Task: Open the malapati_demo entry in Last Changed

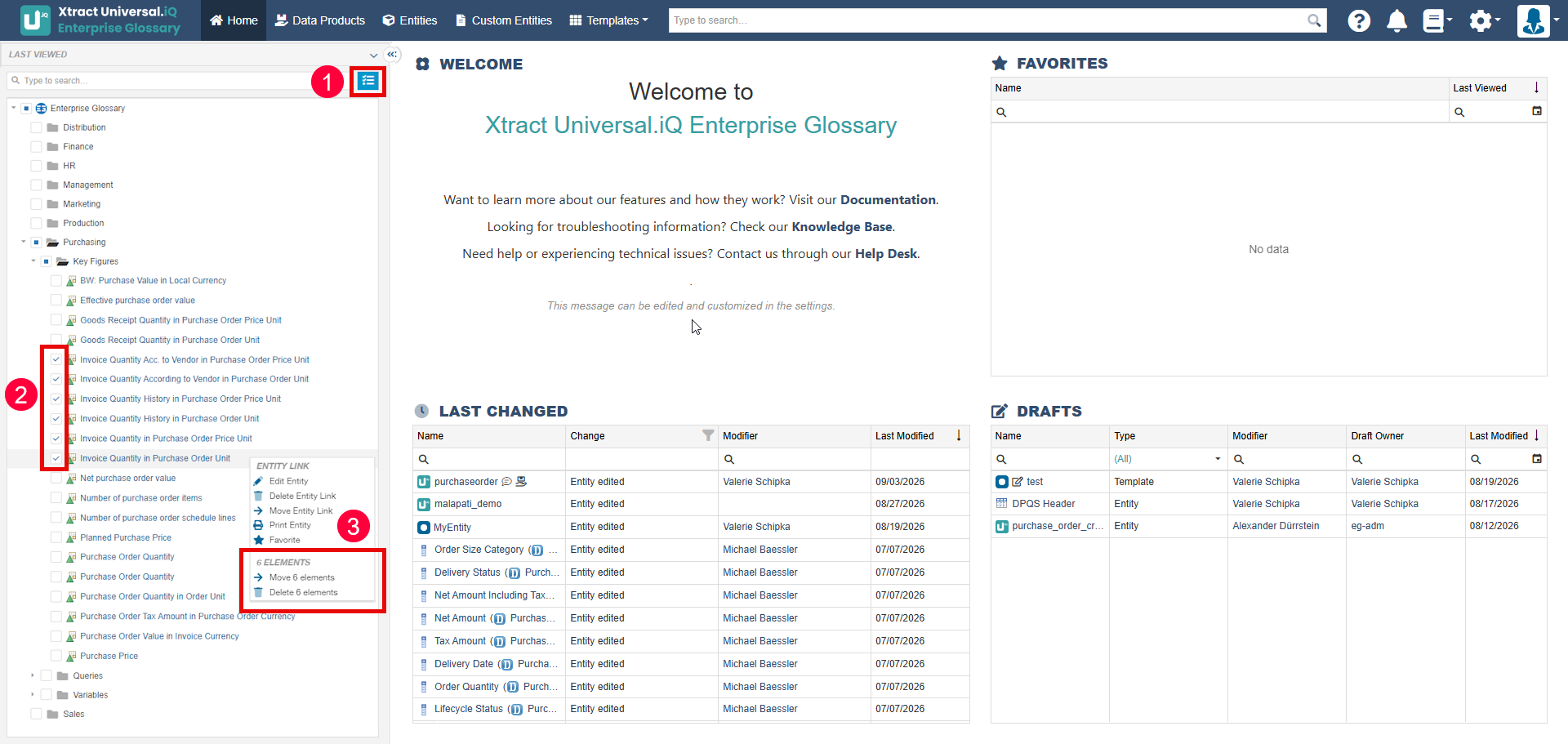Action: (x=468, y=504)
